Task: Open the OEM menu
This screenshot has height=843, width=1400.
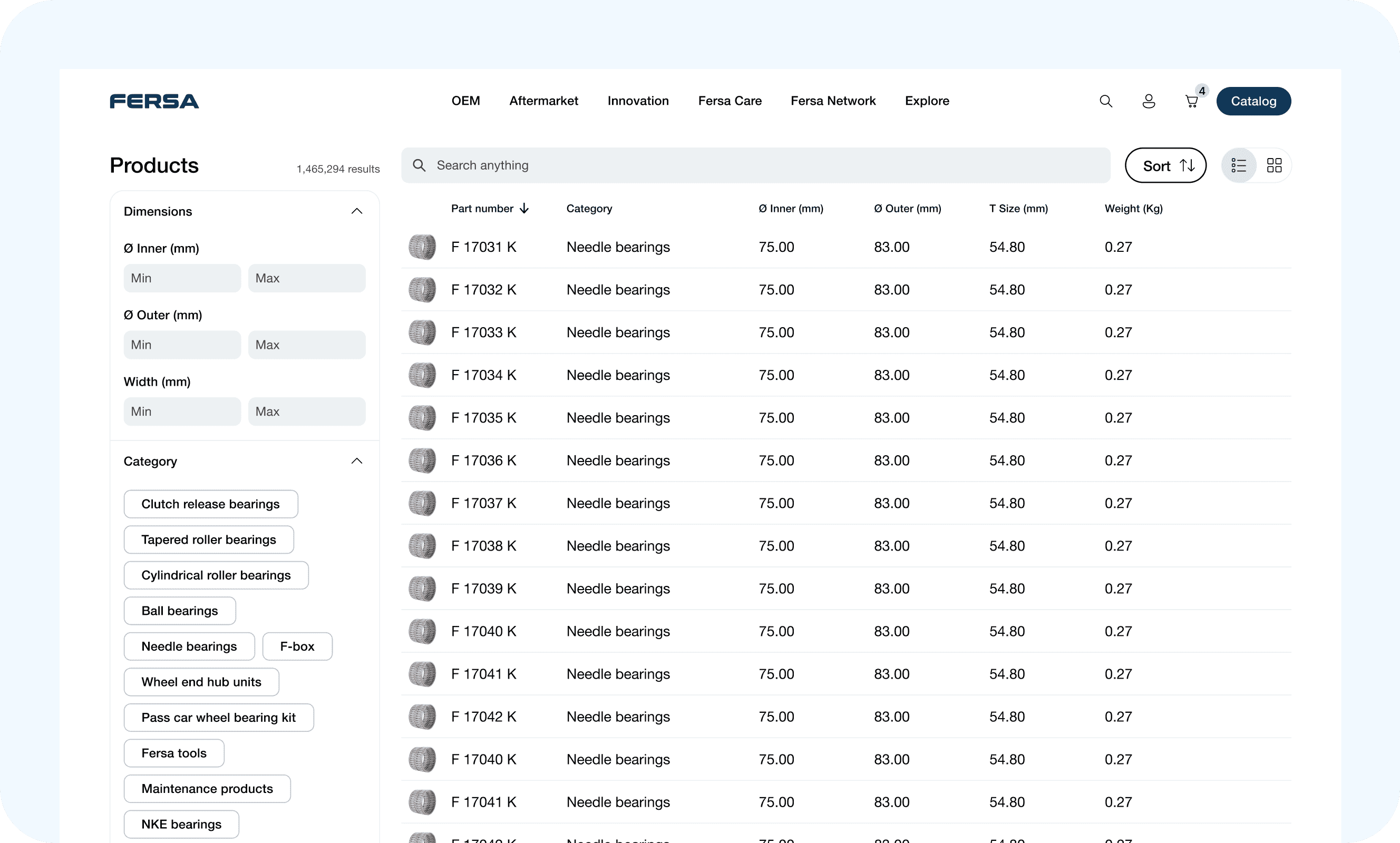Action: click(465, 101)
